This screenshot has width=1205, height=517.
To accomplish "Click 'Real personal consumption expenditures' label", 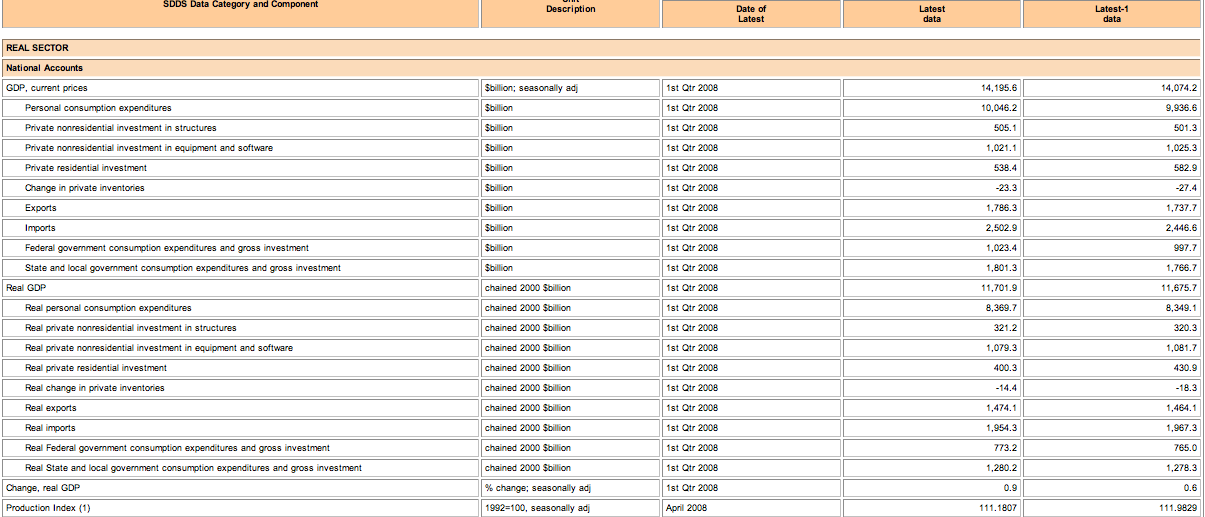I will coord(108,308).
